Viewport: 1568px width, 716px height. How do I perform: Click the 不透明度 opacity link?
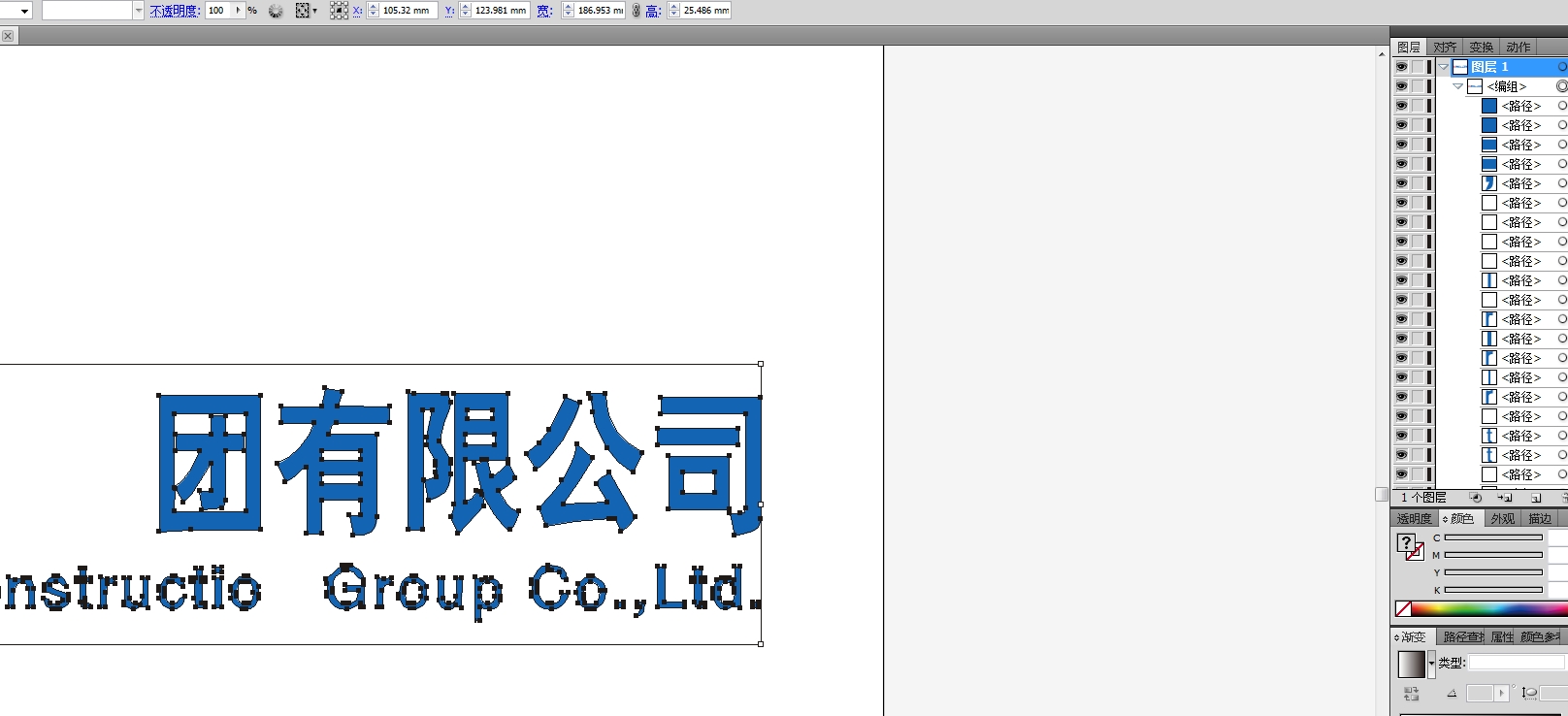click(x=175, y=11)
